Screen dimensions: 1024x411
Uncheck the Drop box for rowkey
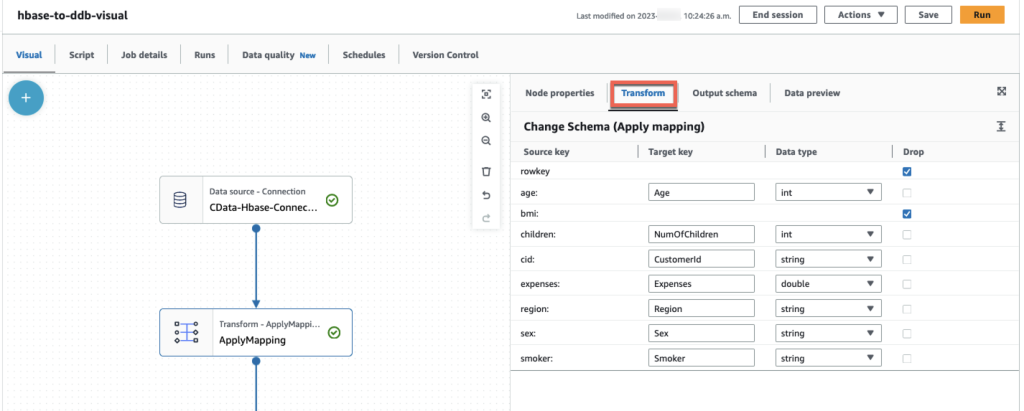click(x=906, y=172)
